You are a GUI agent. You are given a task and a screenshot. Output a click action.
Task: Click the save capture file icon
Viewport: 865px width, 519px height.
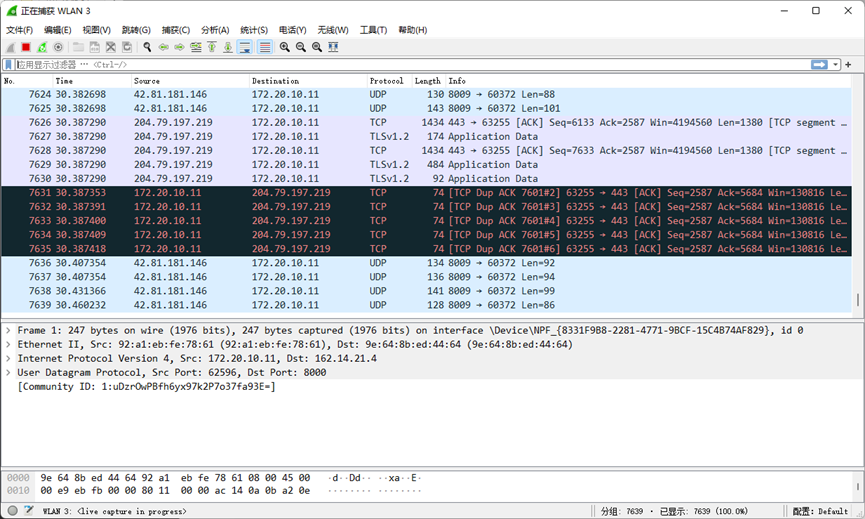(x=95, y=47)
